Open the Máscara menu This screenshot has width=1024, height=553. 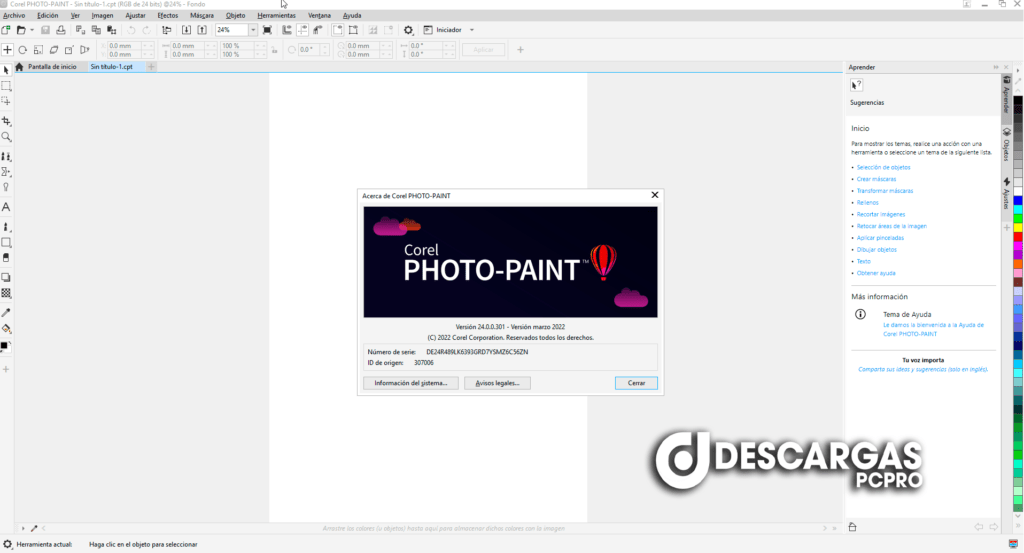point(202,16)
